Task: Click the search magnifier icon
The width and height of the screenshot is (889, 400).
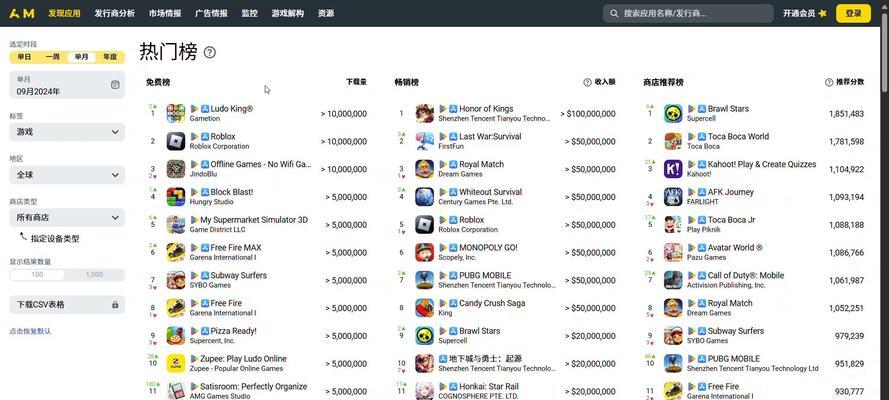Action: (x=614, y=13)
